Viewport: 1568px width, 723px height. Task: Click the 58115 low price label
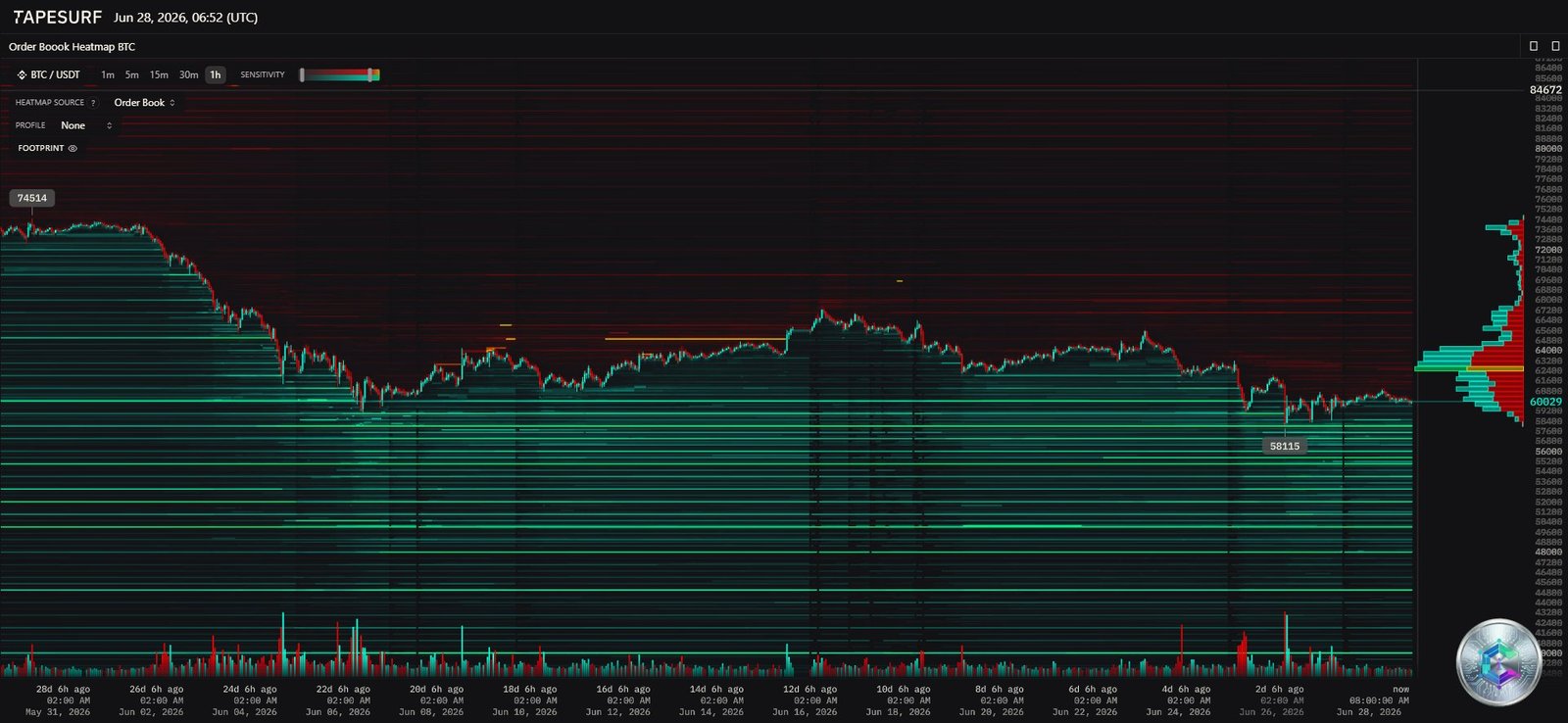click(x=1285, y=446)
